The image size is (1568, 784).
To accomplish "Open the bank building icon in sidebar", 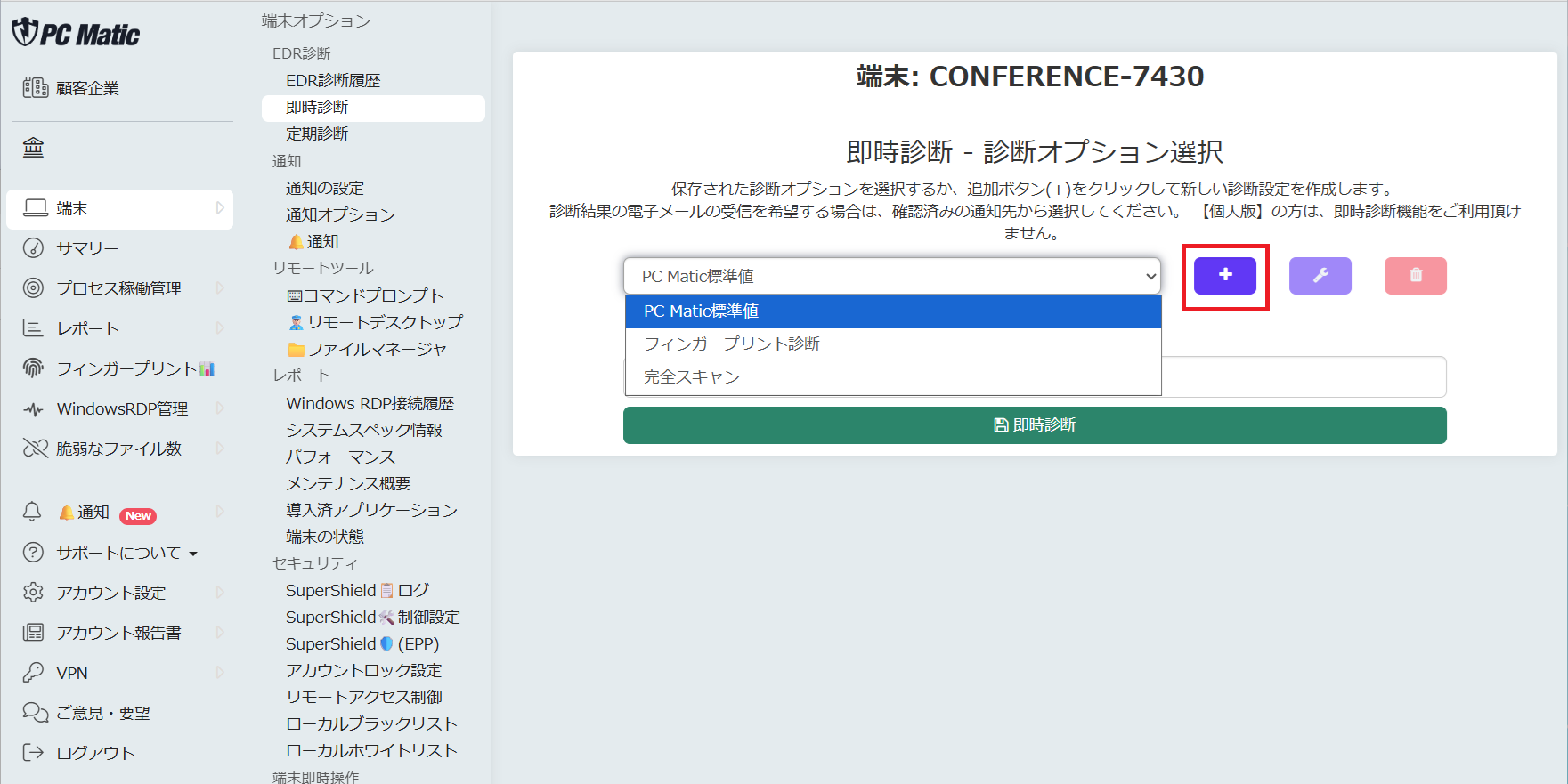I will 33,147.
